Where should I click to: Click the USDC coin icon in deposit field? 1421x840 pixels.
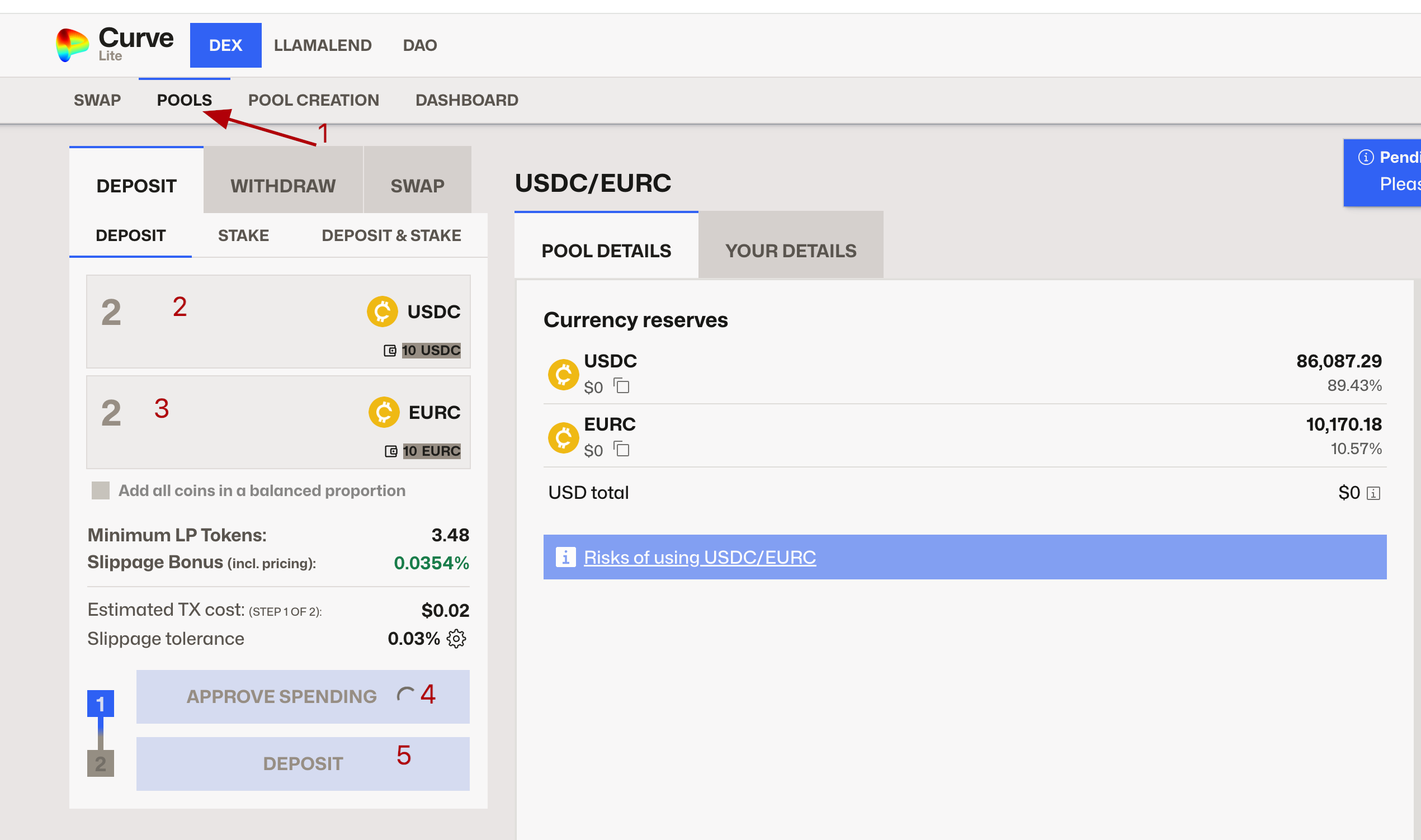point(383,312)
